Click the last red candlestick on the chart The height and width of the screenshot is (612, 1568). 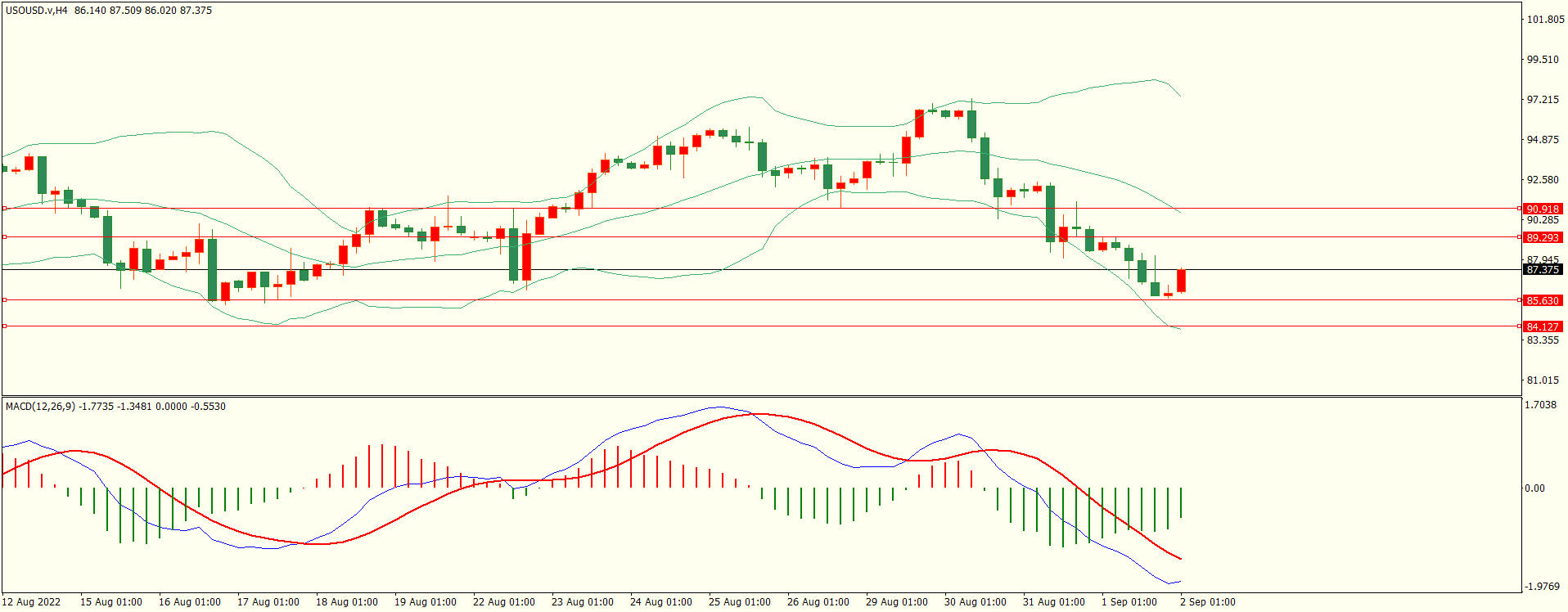point(1182,281)
